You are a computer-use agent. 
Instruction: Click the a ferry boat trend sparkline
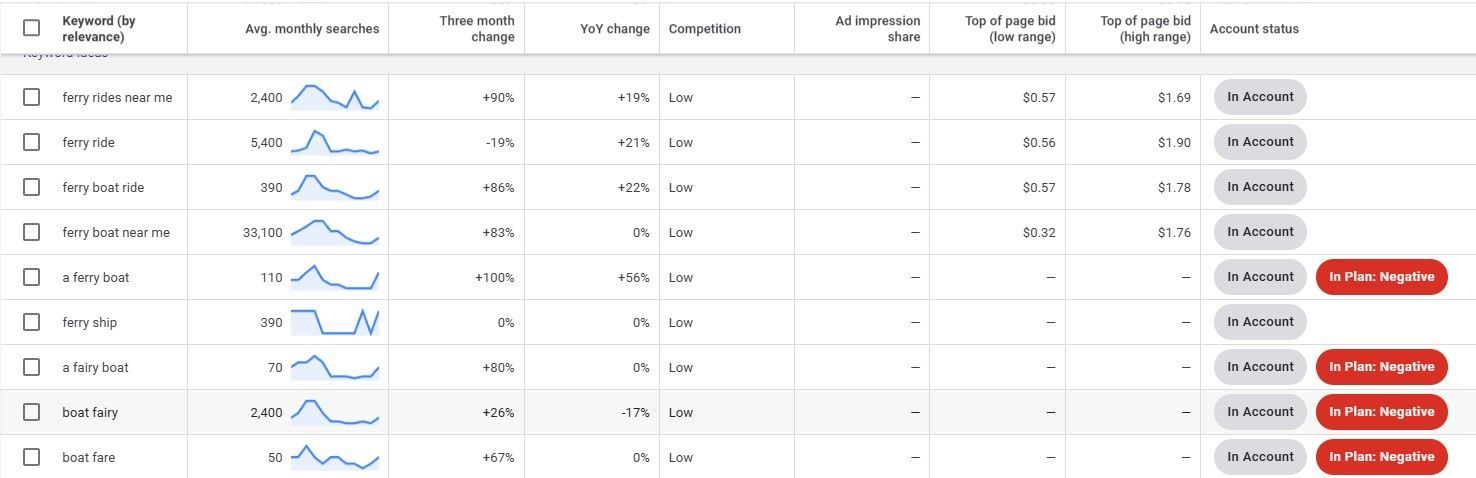tap(335, 277)
